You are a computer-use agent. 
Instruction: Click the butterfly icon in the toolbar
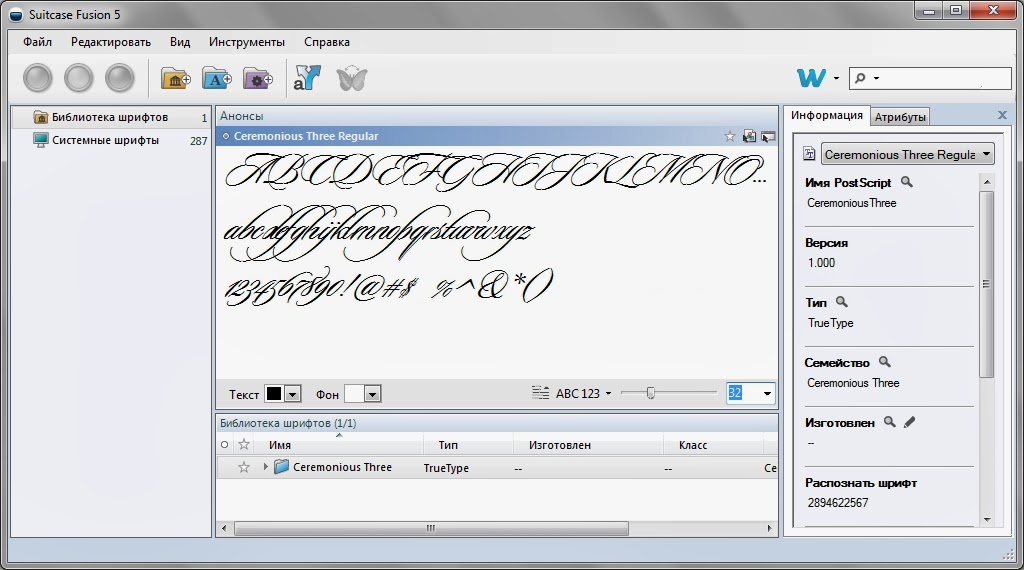point(351,78)
